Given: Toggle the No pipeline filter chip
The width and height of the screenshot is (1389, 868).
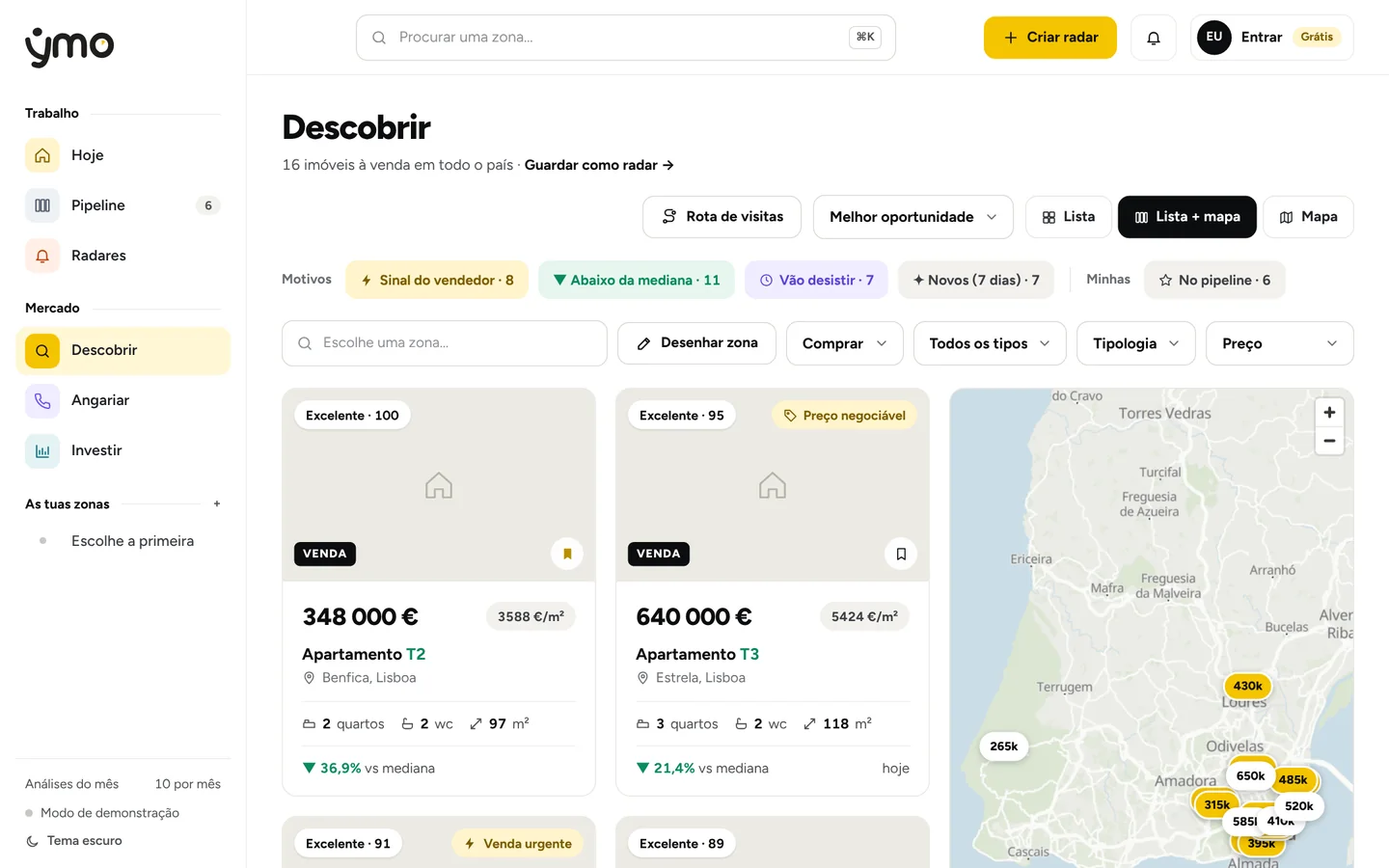Looking at the screenshot, I should (1214, 280).
